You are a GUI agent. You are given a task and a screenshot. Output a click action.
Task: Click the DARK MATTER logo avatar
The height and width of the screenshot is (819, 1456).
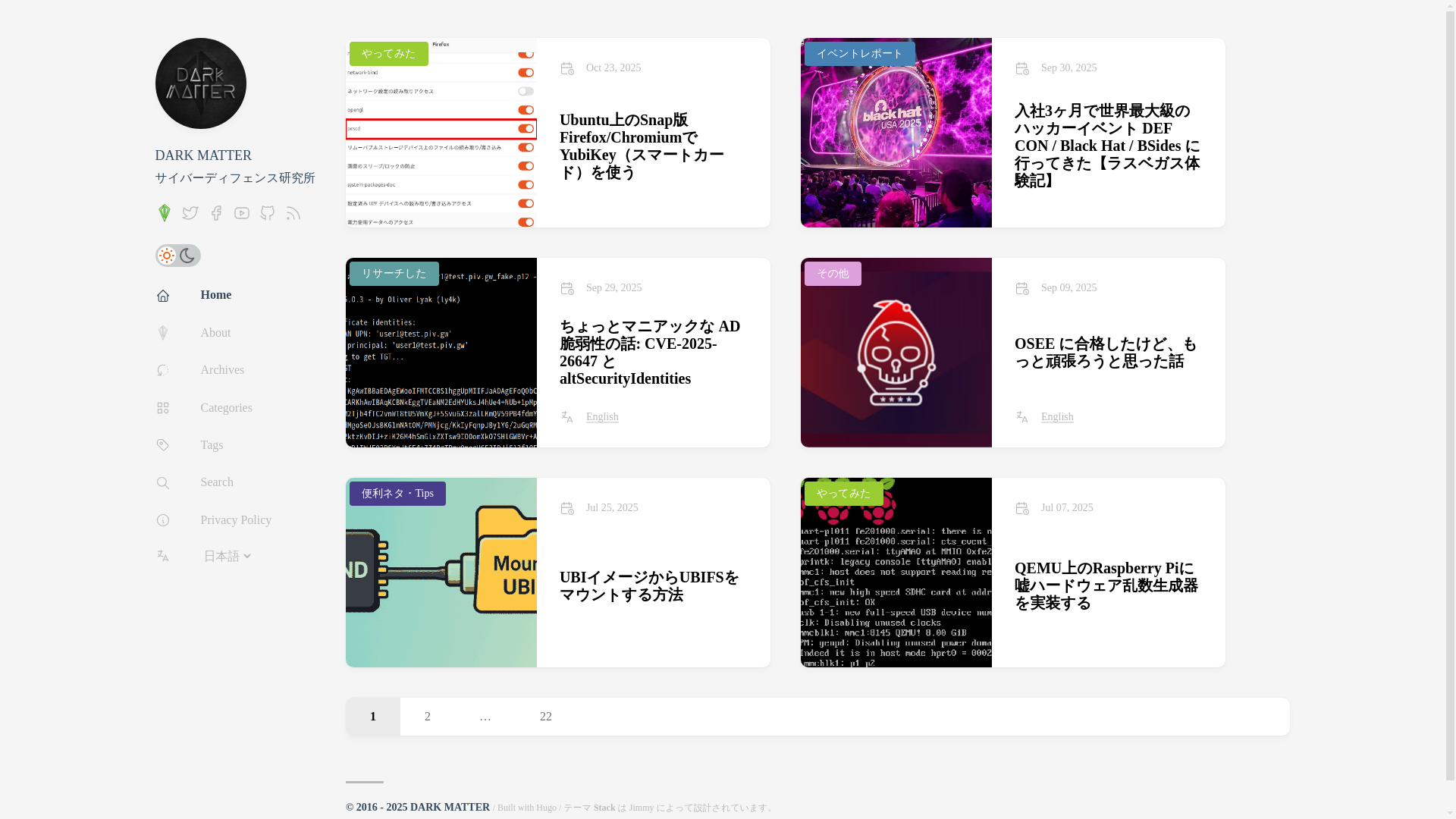200,83
